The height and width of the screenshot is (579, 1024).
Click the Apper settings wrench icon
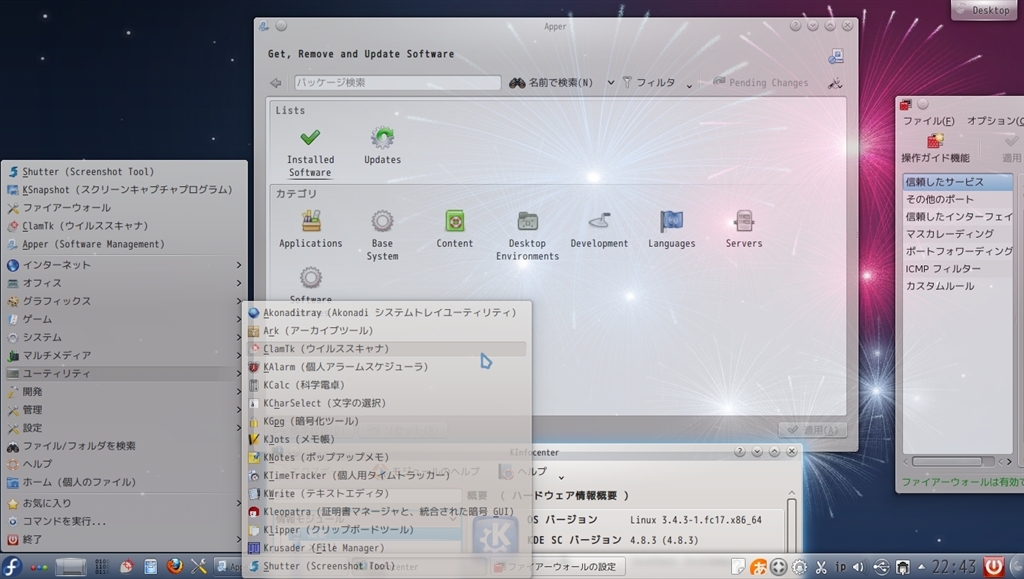click(x=835, y=83)
